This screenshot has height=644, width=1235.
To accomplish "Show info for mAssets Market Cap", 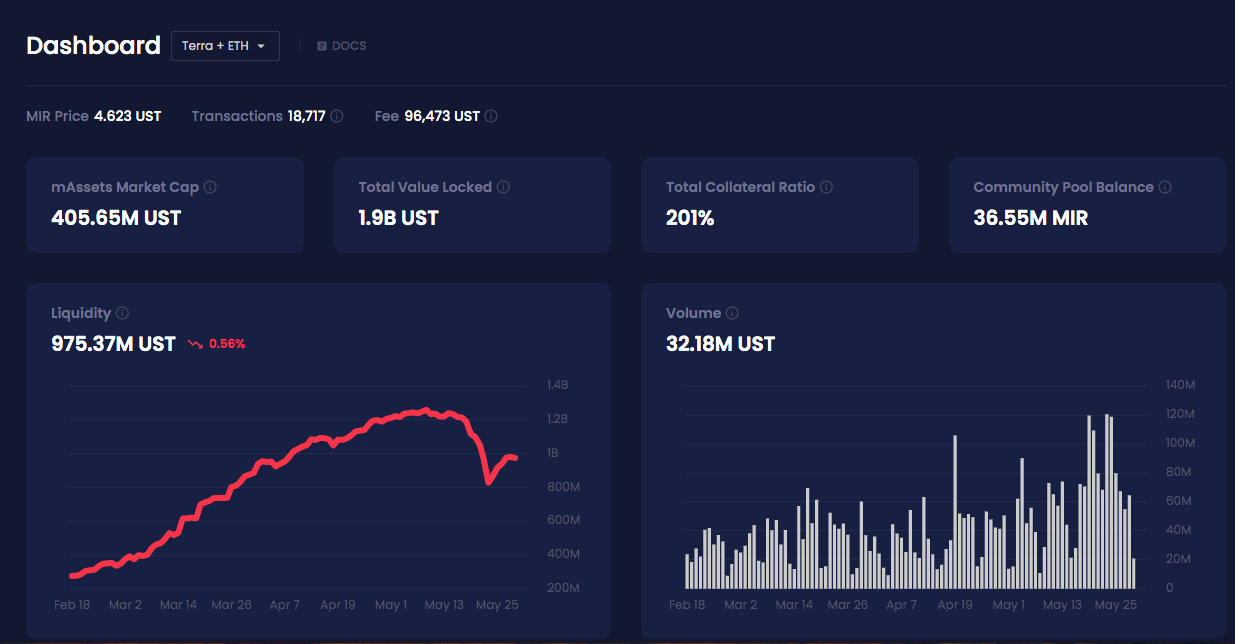I will pos(210,187).
